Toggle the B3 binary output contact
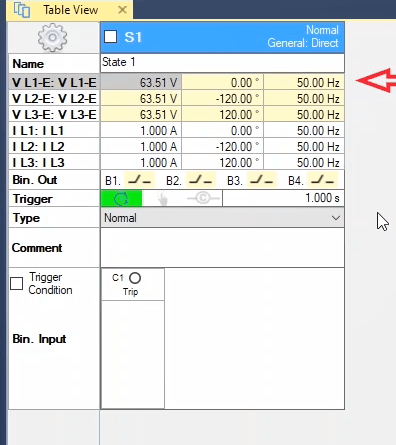Image resolution: width=396 pixels, height=445 pixels. pyautogui.click(x=262, y=180)
